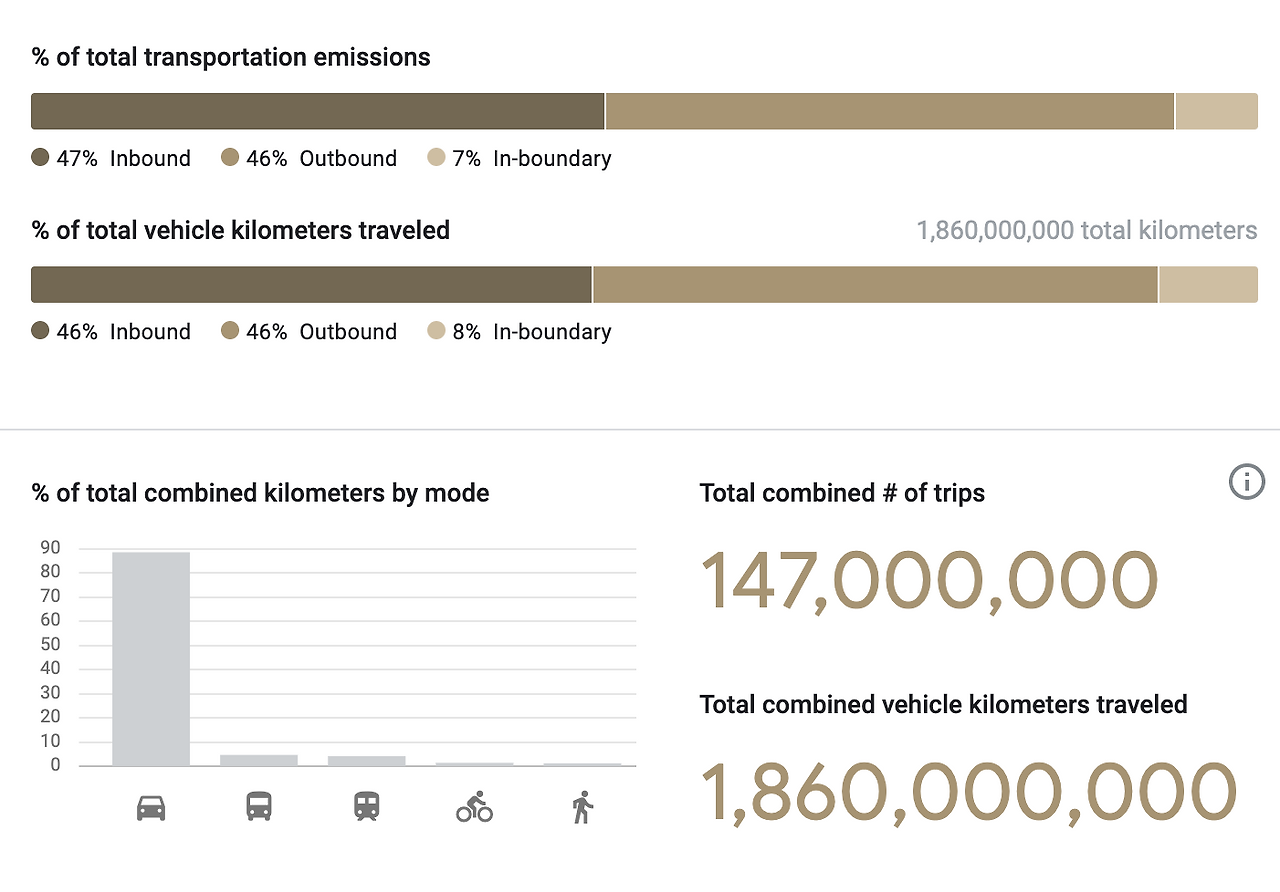Select the walking pedestrian icon
The image size is (1280, 892).
582,806
